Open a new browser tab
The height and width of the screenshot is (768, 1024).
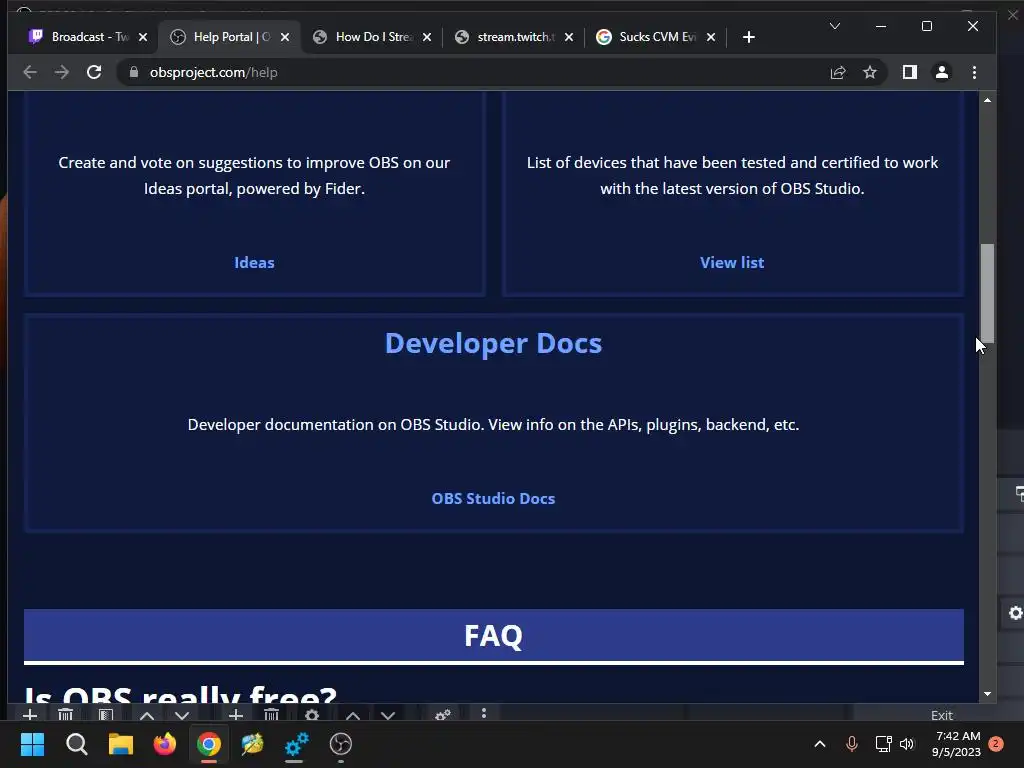point(749,37)
